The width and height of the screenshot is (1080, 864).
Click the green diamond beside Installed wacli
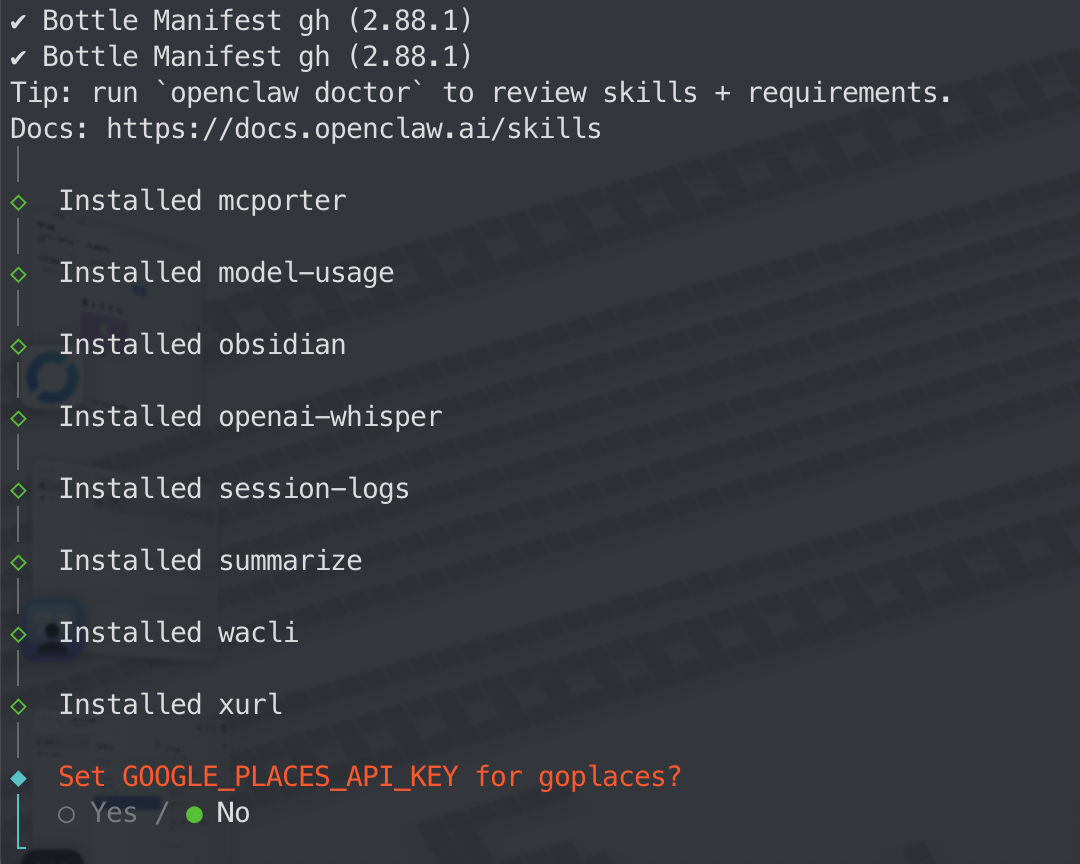18,634
